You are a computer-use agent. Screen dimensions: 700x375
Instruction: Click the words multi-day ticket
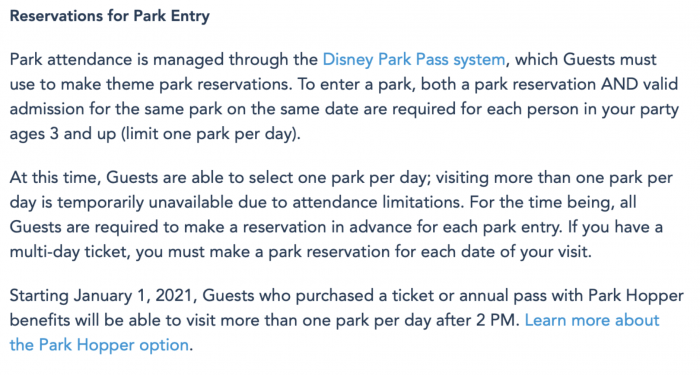(70, 252)
